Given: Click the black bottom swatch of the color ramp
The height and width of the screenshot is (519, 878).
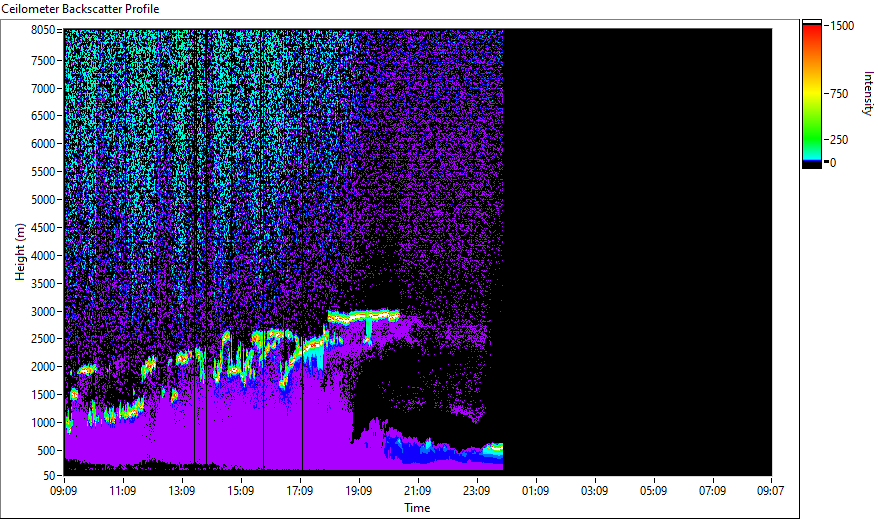Looking at the screenshot, I should [x=812, y=165].
